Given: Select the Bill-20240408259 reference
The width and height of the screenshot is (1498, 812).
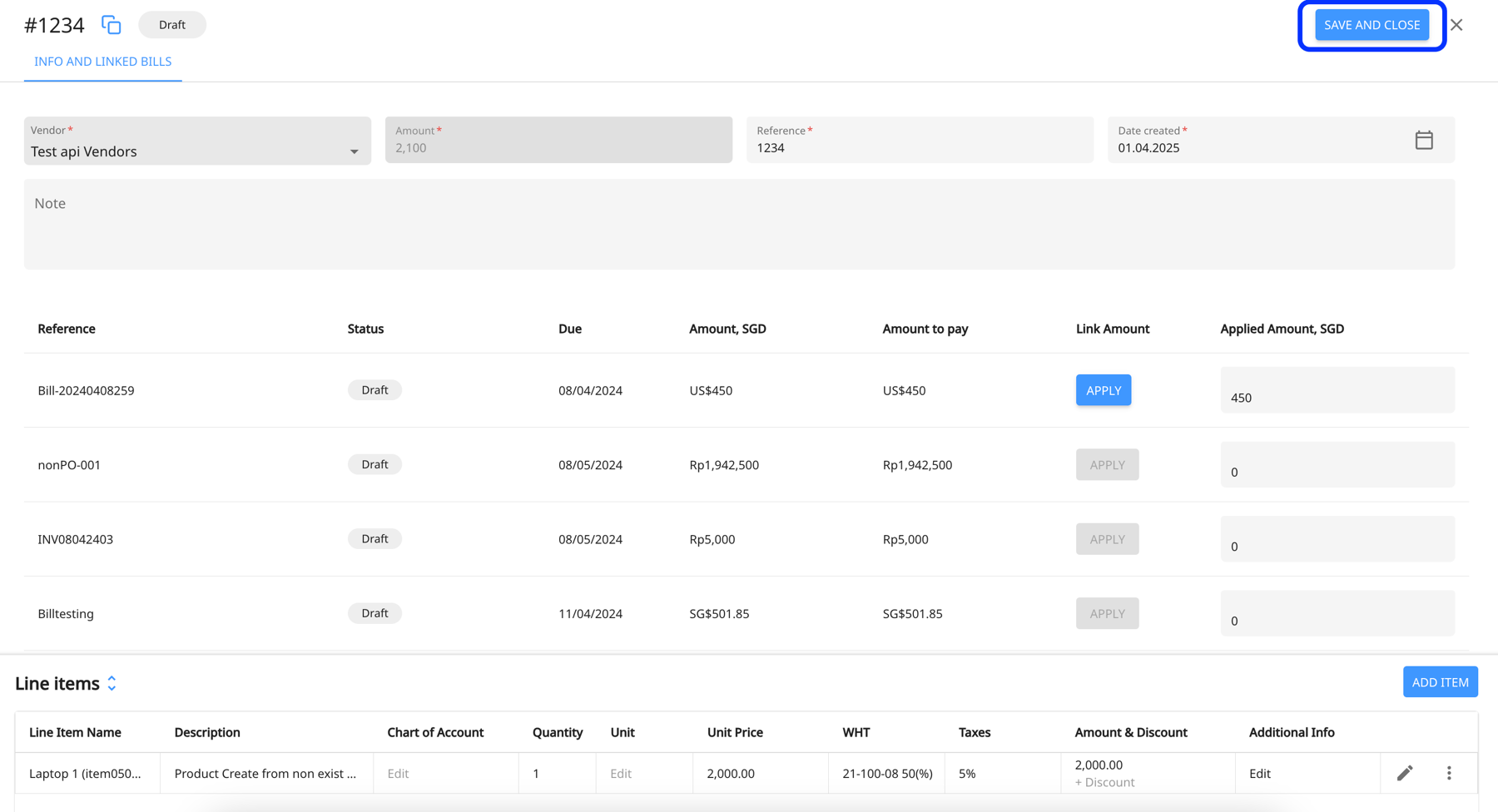Looking at the screenshot, I should pos(86,390).
